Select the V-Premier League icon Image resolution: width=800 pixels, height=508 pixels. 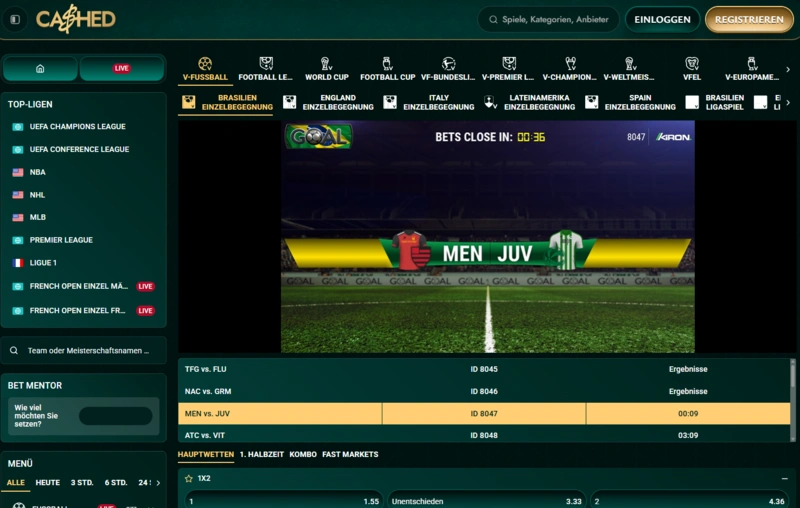(509, 63)
